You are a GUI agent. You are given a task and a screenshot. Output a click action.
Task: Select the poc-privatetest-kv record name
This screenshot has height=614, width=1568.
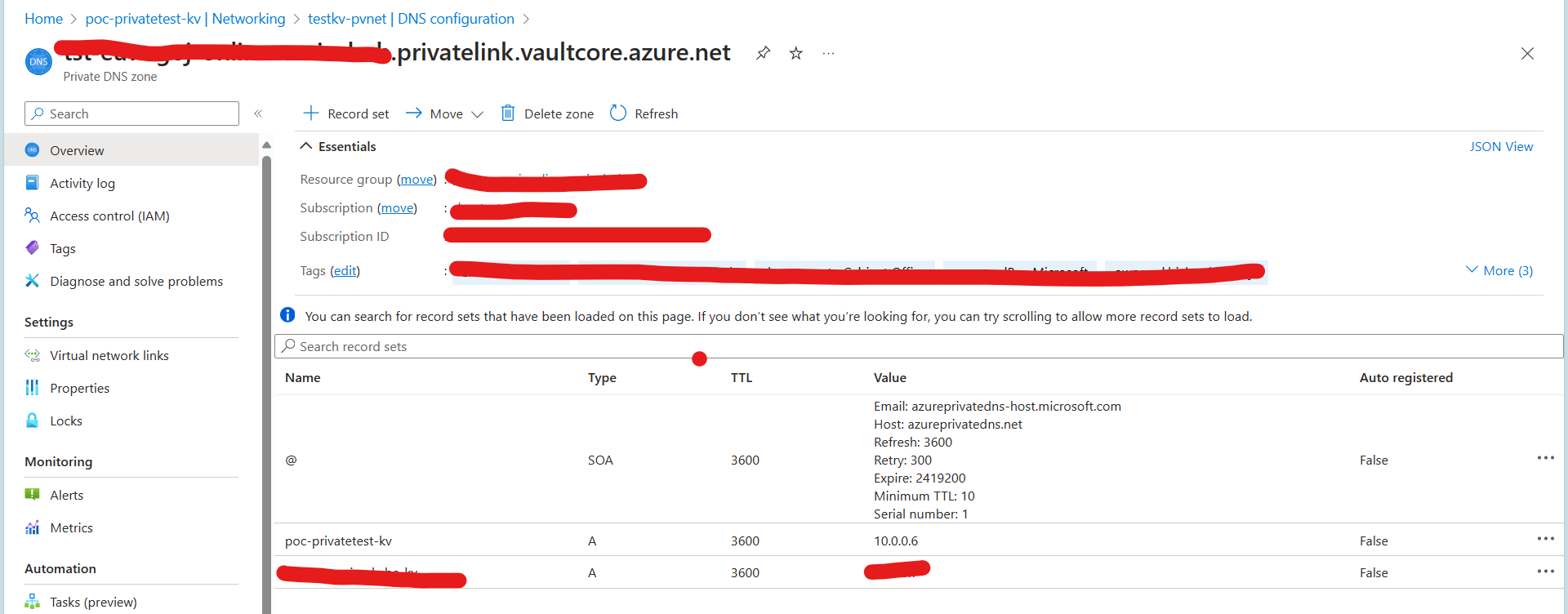coord(338,541)
